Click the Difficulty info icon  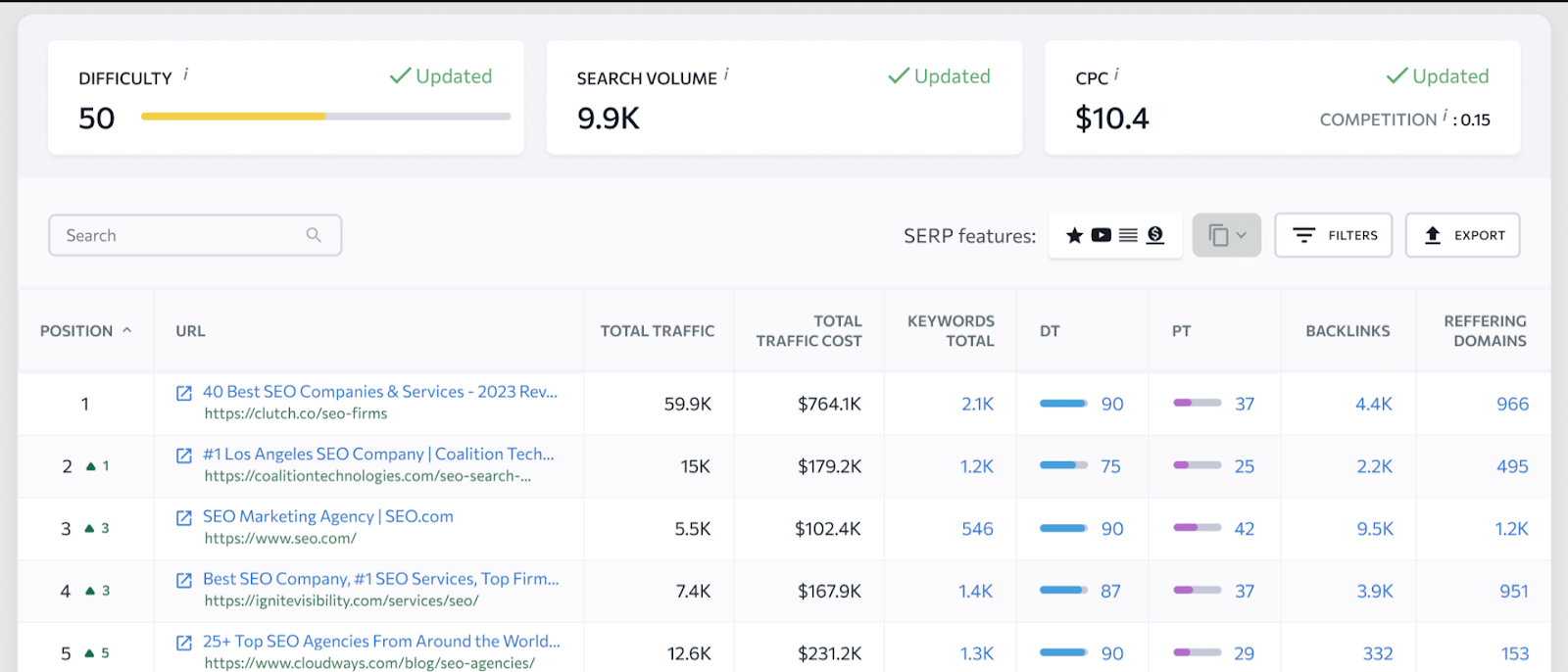pyautogui.click(x=186, y=74)
